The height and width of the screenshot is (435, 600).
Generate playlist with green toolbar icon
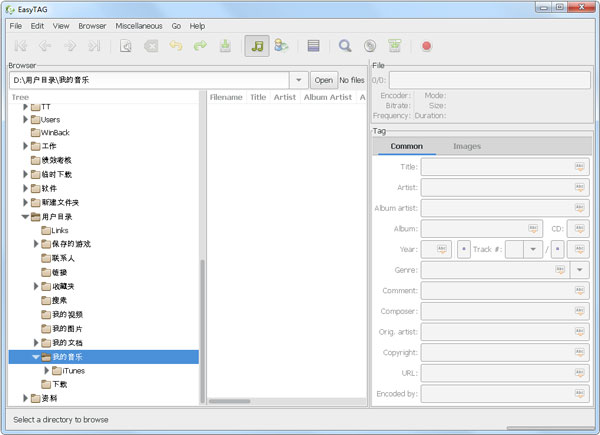395,46
